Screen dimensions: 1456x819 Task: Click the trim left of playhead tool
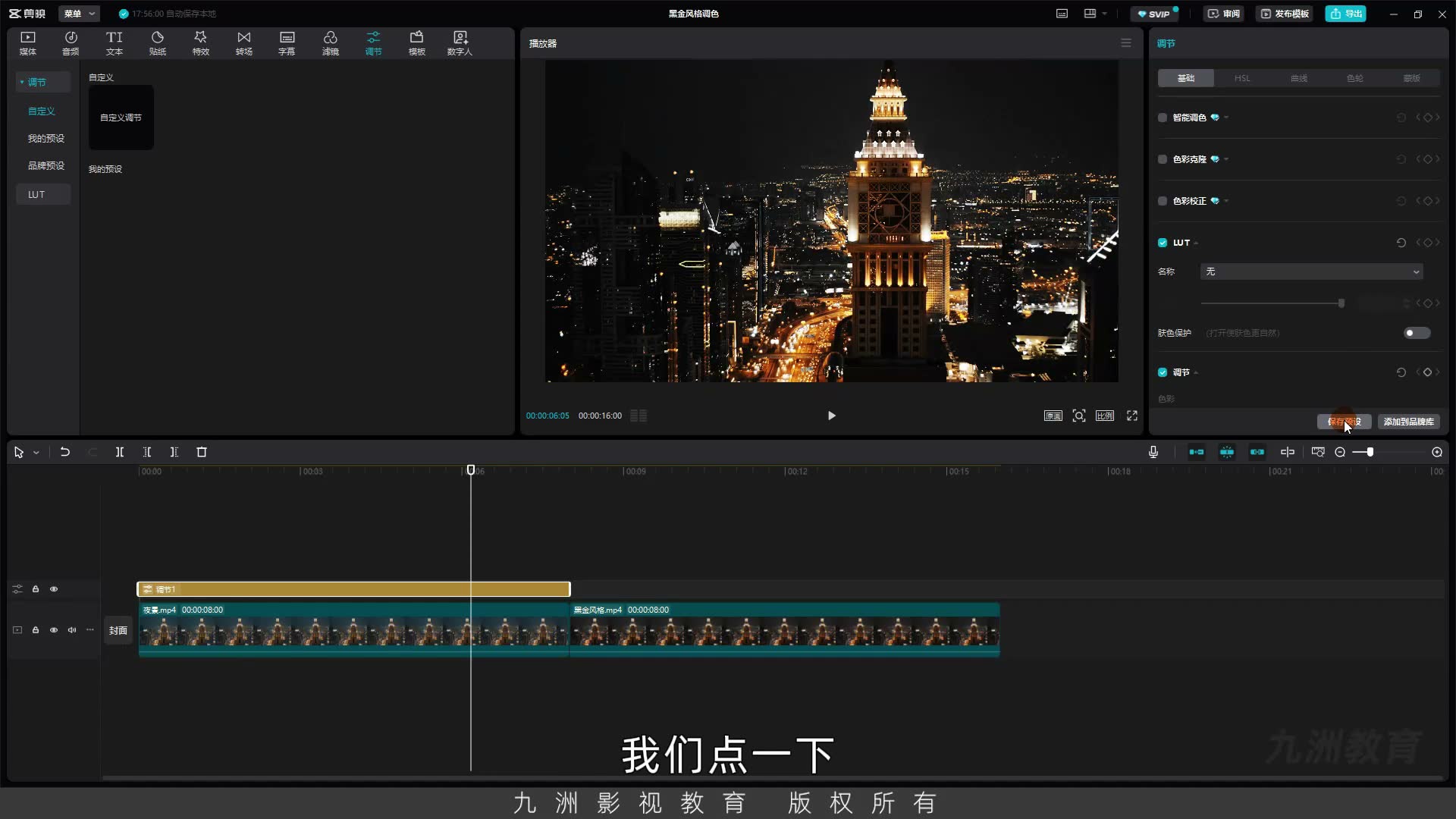(147, 452)
